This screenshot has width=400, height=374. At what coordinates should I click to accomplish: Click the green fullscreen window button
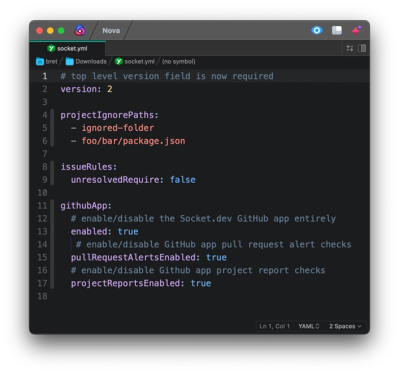[61, 31]
